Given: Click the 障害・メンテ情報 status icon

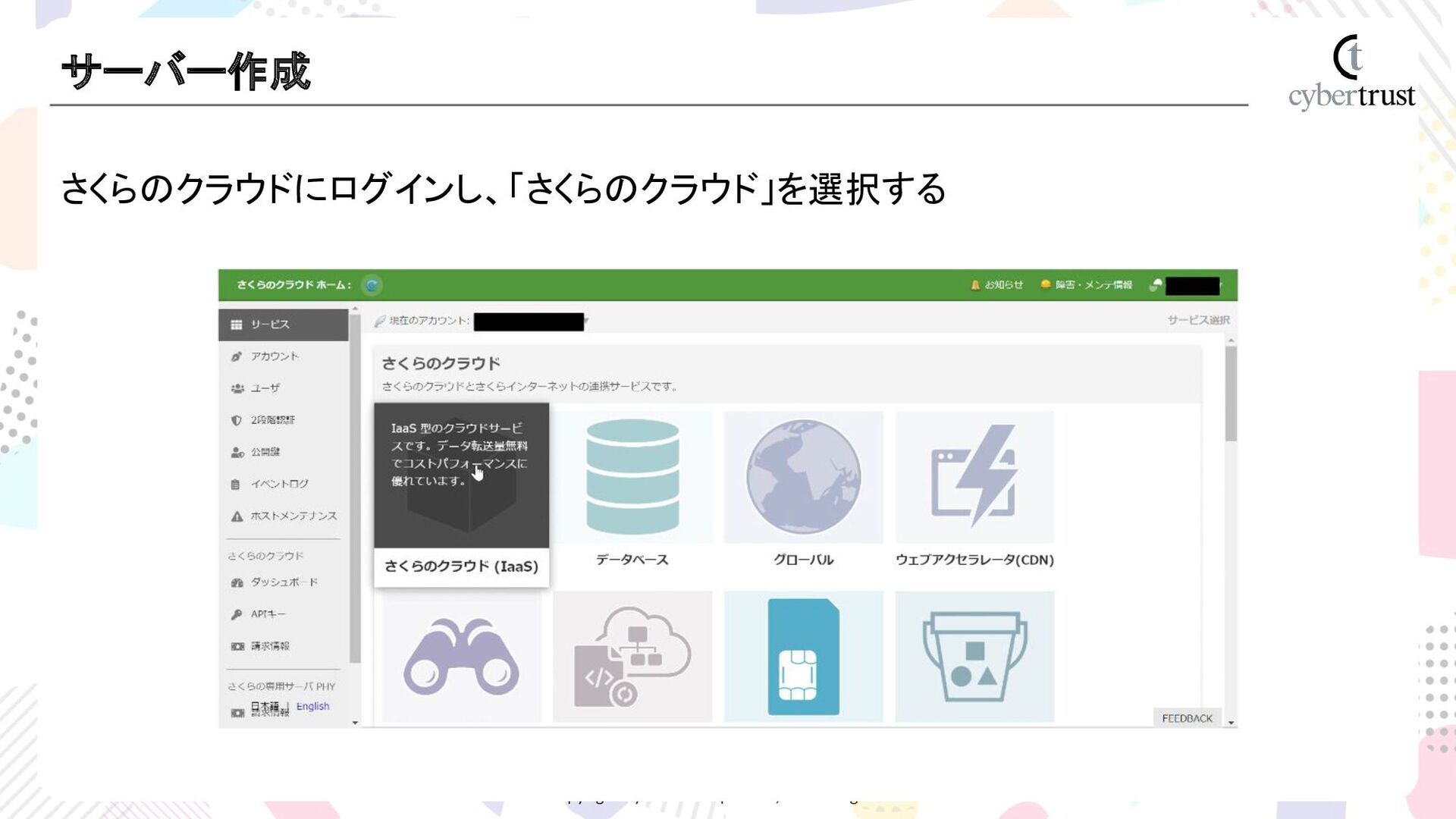Looking at the screenshot, I should tap(1046, 284).
